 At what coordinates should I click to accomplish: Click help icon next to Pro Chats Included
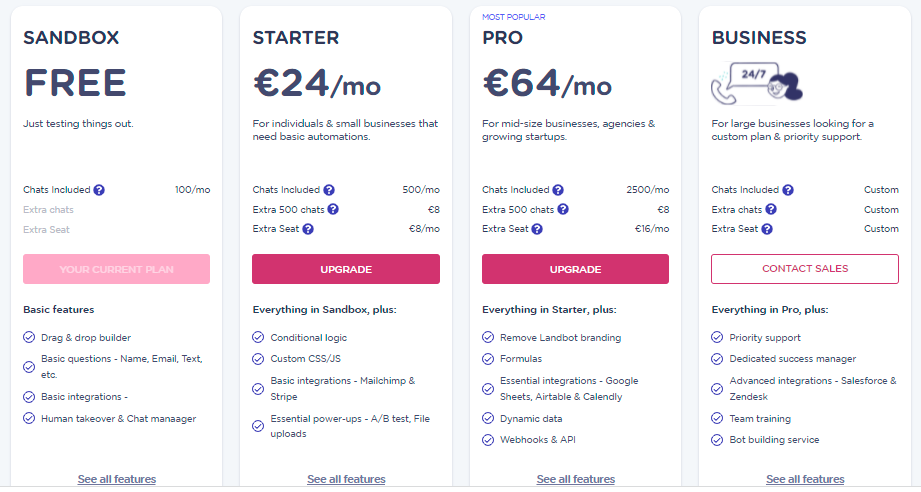[x=558, y=190]
